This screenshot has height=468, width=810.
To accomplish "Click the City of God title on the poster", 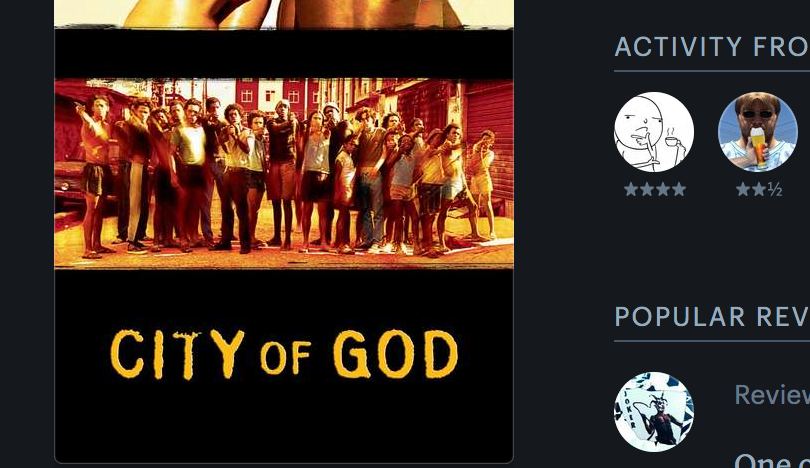I will (284, 354).
